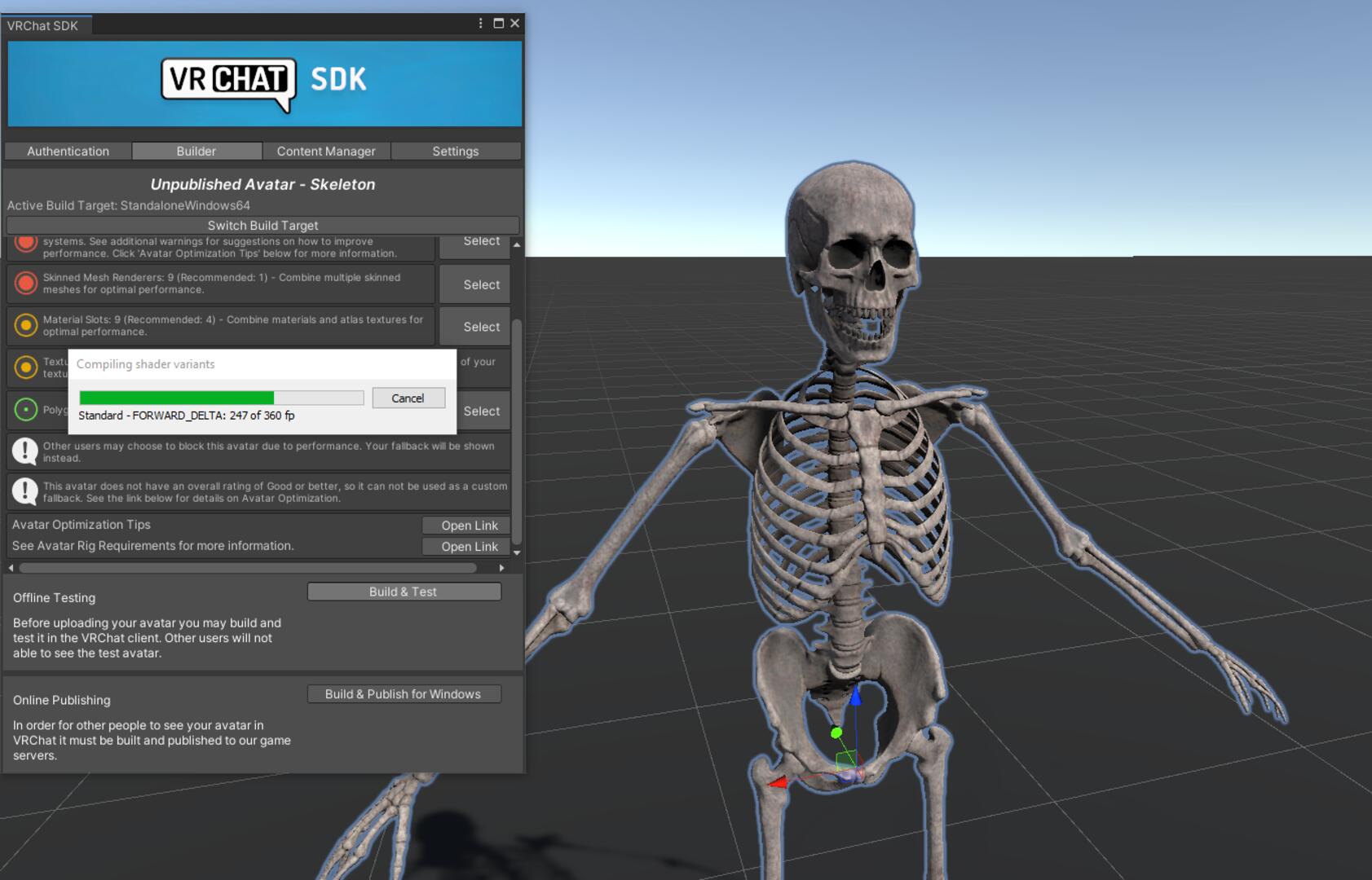Cancel the shader variants compilation

pos(408,398)
